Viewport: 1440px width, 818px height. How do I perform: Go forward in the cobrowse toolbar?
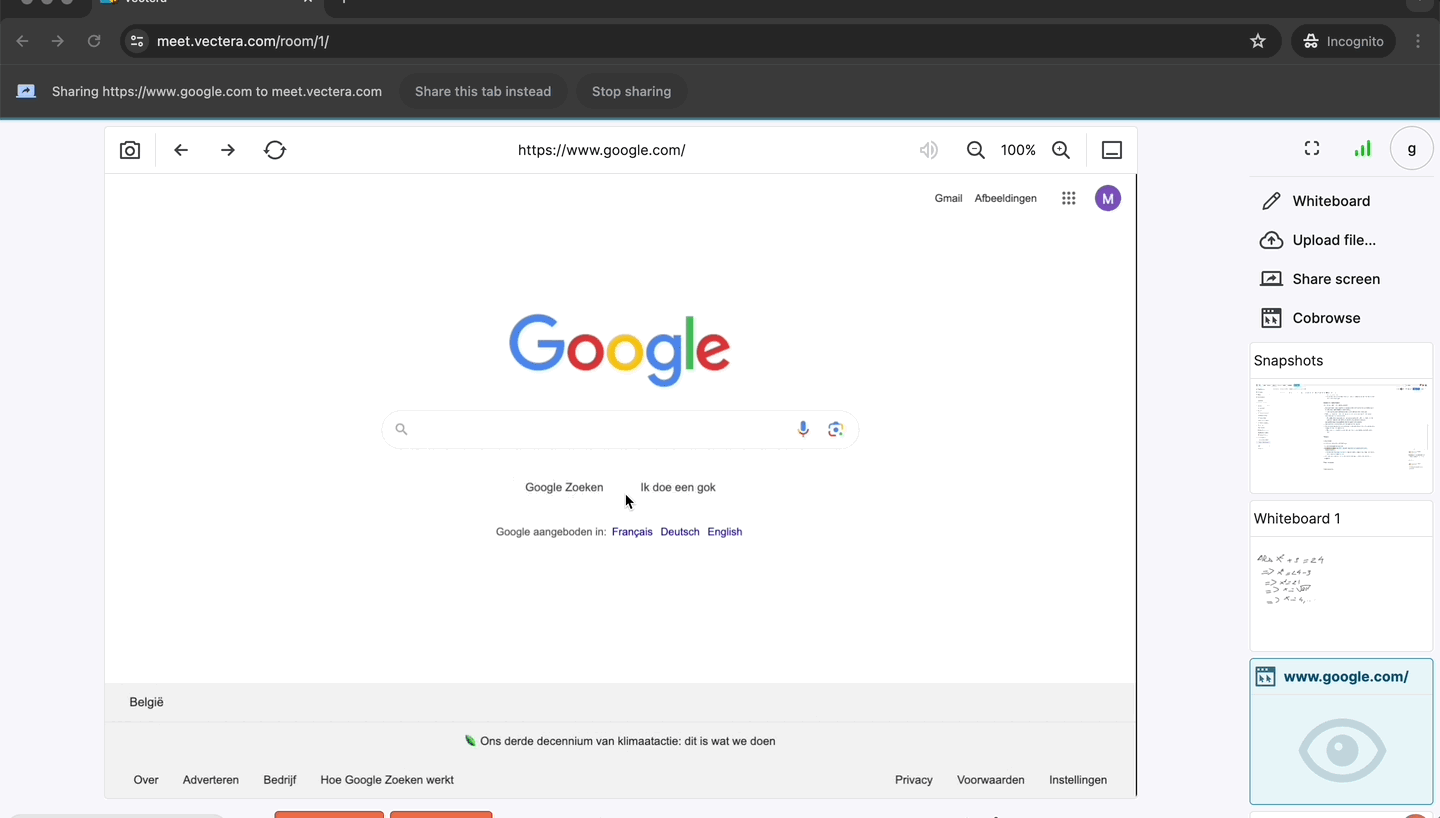[228, 150]
